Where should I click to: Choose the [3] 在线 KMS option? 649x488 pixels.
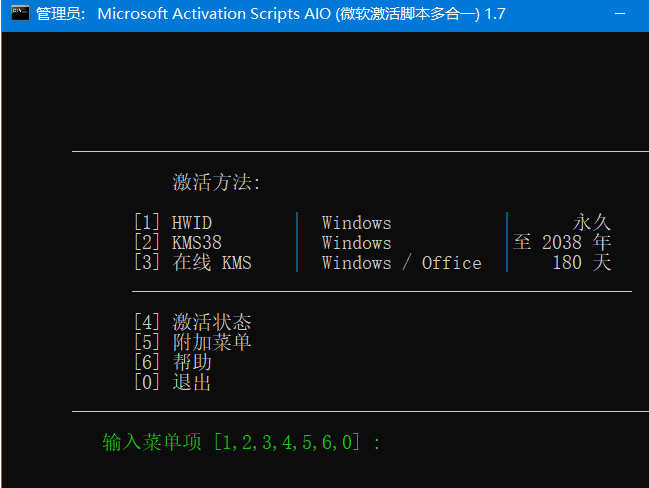click(x=193, y=262)
